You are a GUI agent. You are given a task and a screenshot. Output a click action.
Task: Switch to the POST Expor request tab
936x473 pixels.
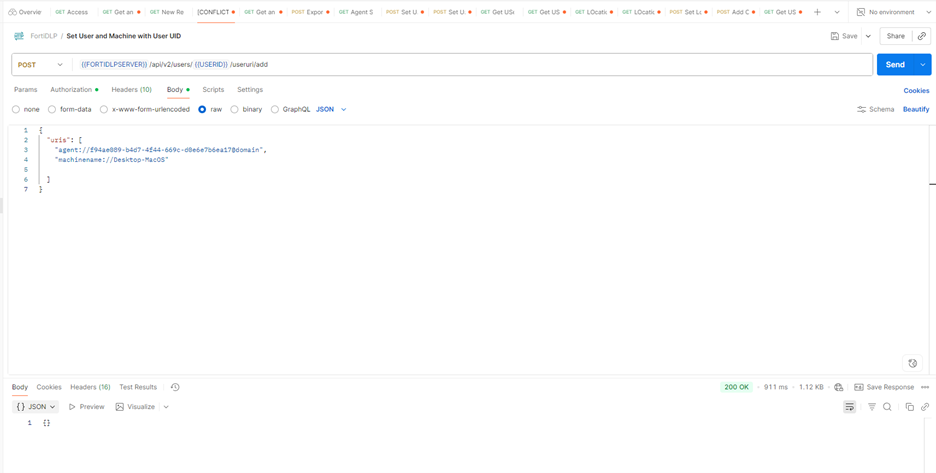pos(310,12)
